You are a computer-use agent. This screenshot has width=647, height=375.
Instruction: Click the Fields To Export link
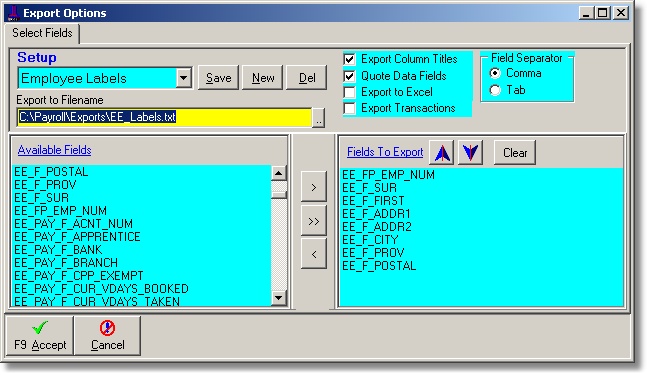[385, 152]
